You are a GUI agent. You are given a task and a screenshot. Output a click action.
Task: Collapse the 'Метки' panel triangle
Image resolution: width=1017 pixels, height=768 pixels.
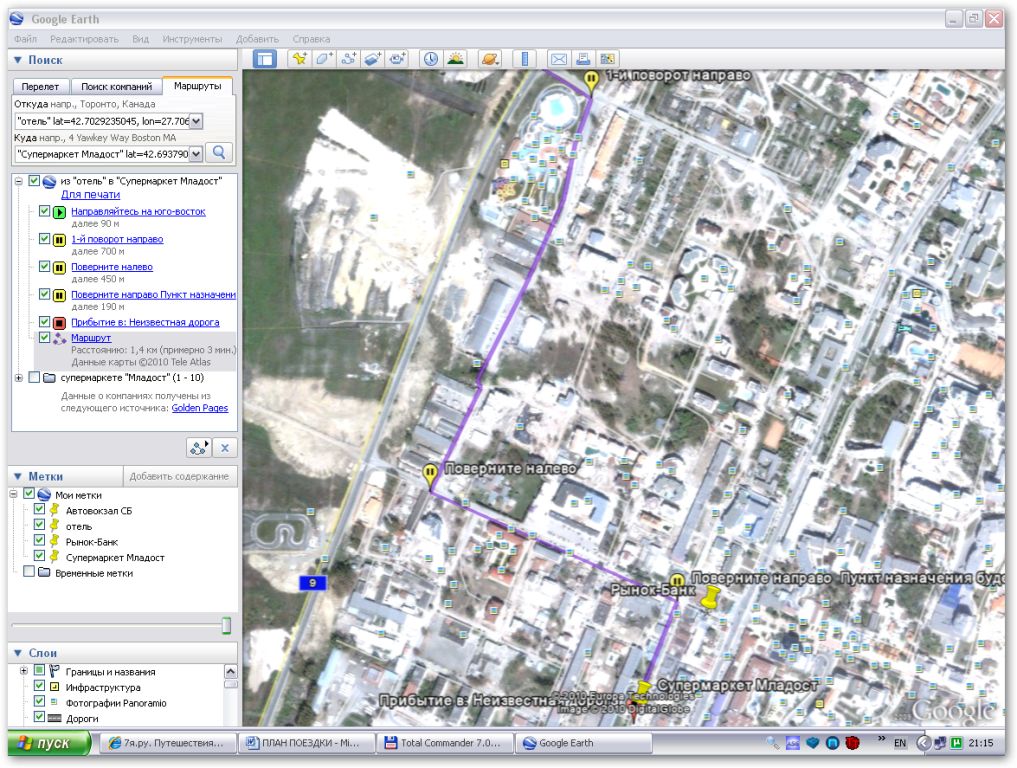pyautogui.click(x=18, y=476)
